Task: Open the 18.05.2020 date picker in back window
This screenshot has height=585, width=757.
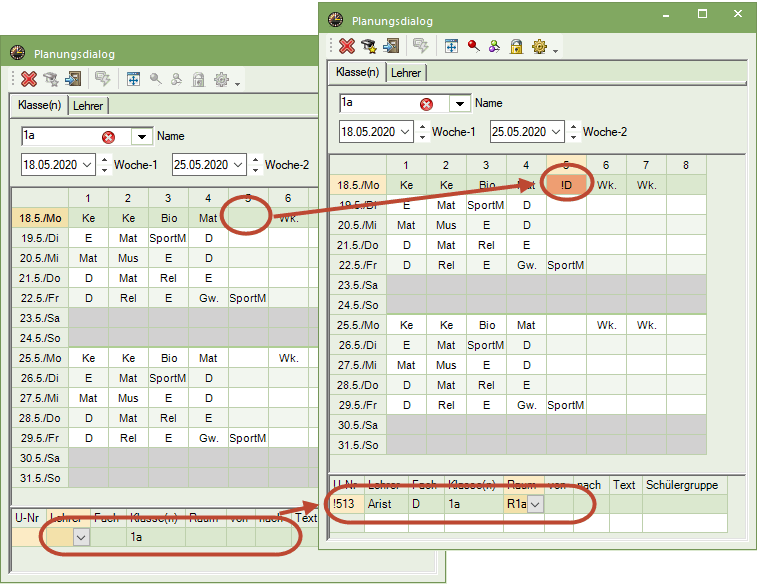Action: (87, 165)
